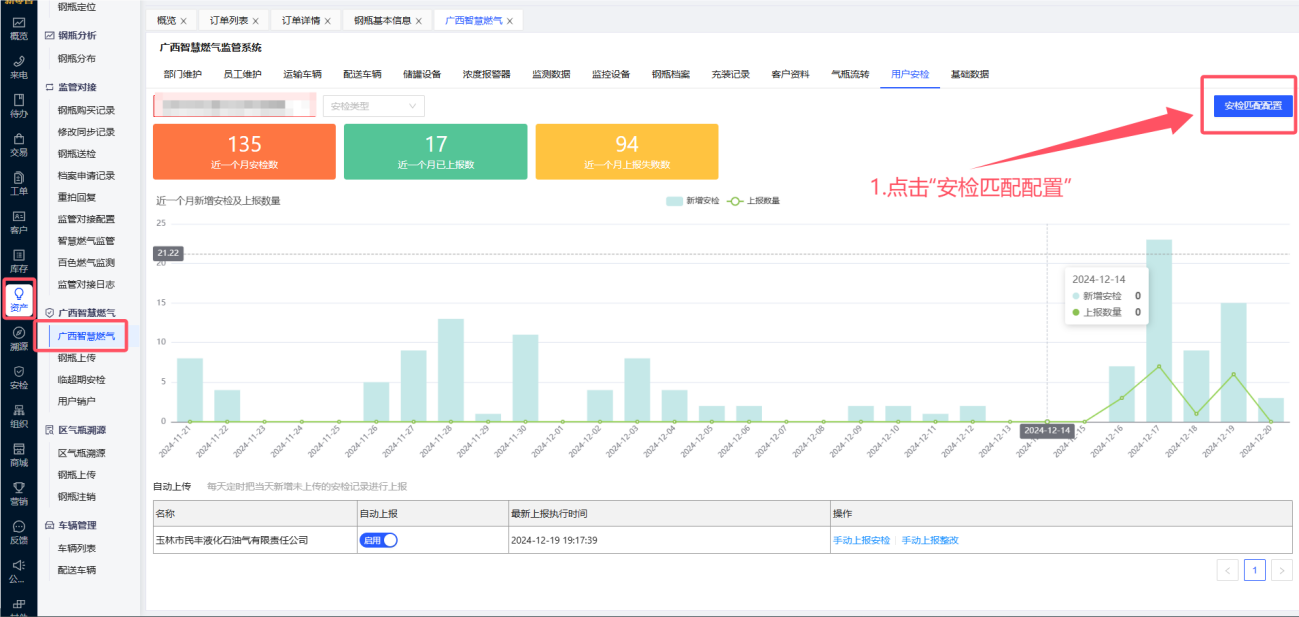Open 配送车辆 in the sidebar menu

[76, 570]
